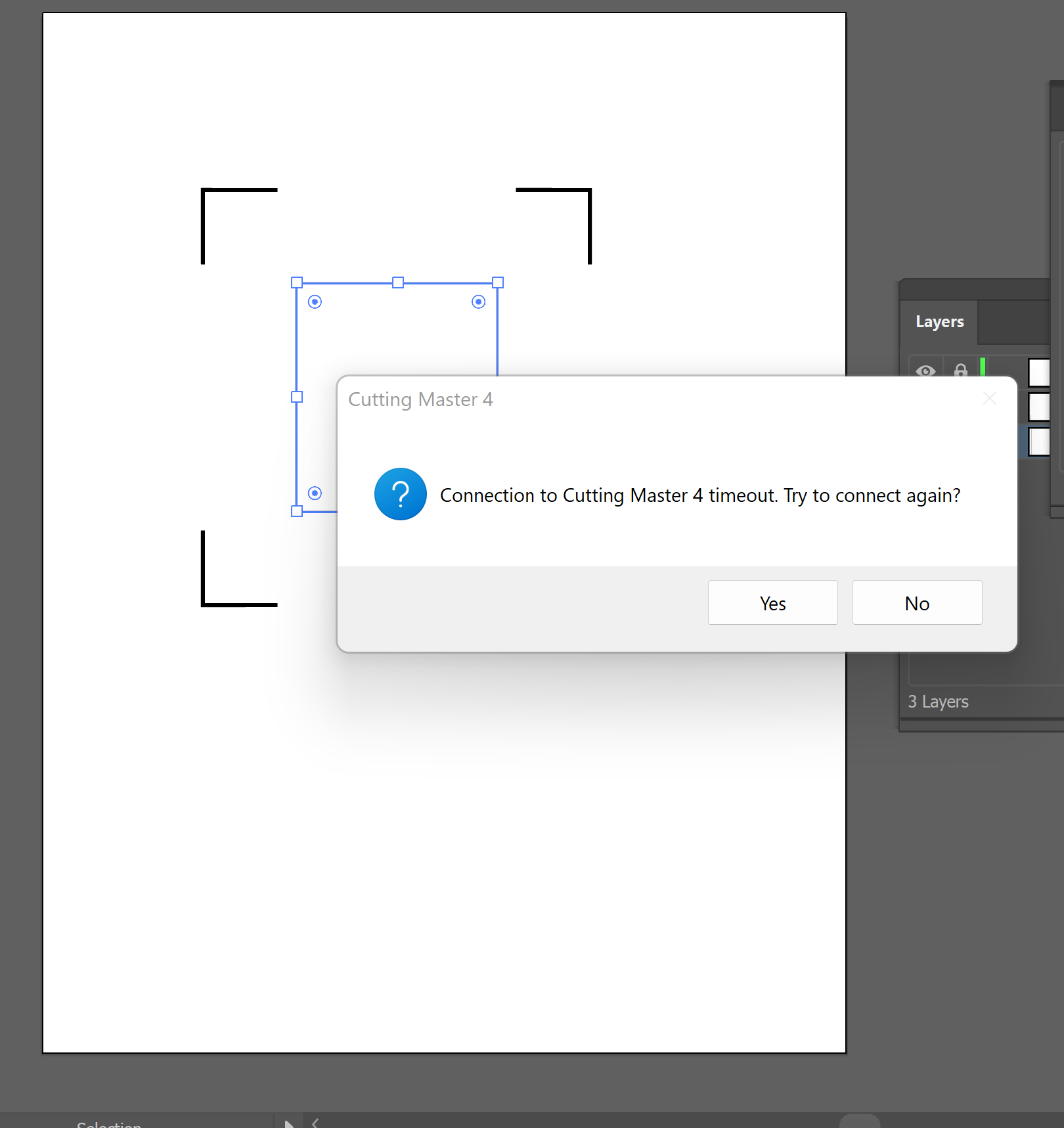This screenshot has width=1064, height=1128.
Task: Click Yes to retry the connection
Action: (x=772, y=602)
